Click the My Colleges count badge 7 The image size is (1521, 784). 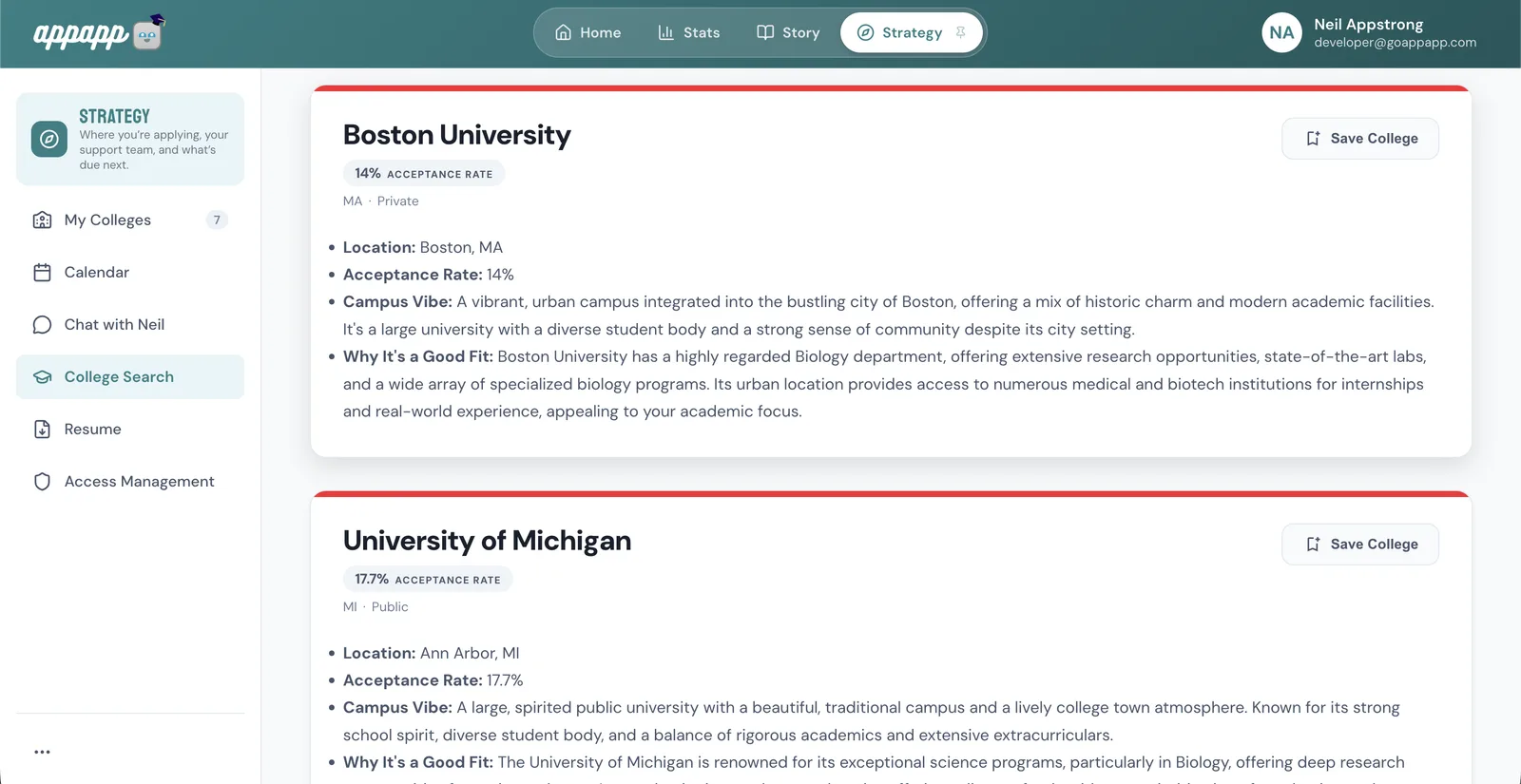[217, 220]
